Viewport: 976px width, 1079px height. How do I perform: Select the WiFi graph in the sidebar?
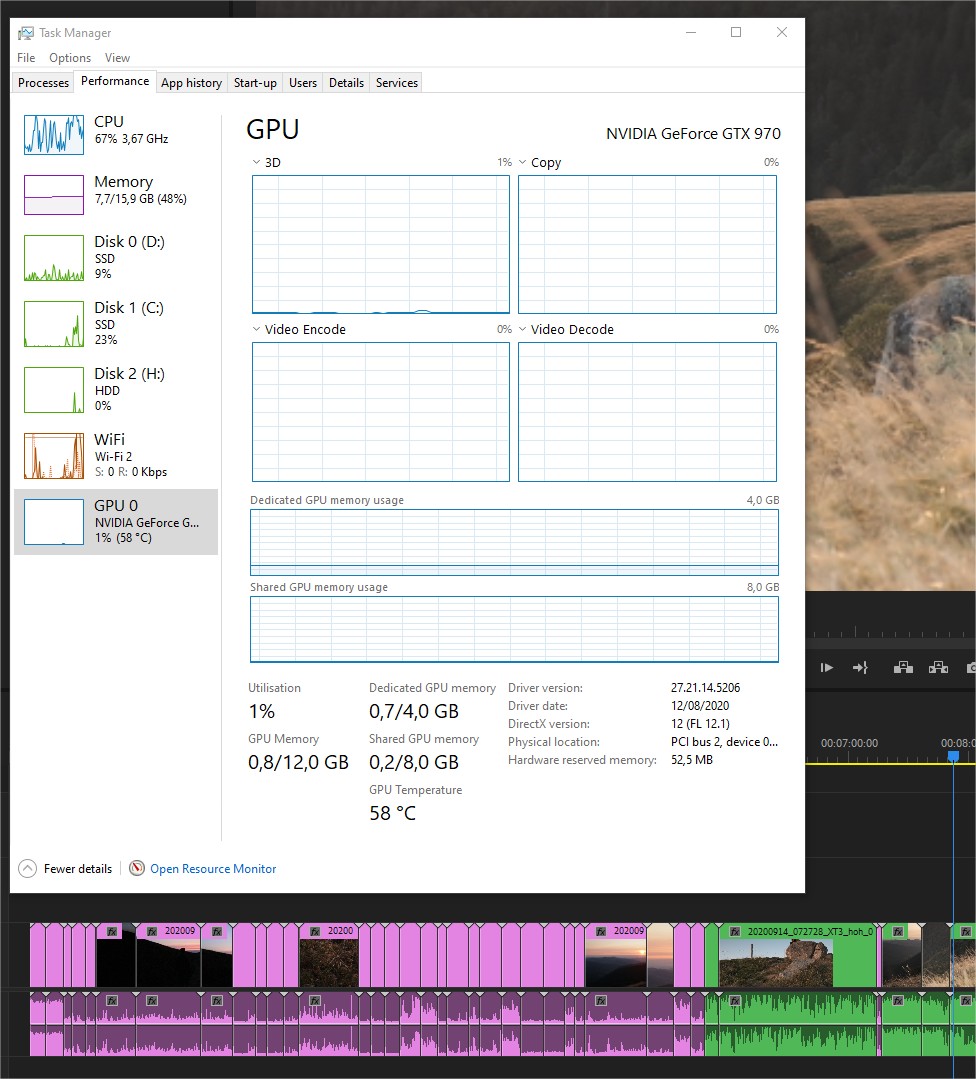coord(54,456)
